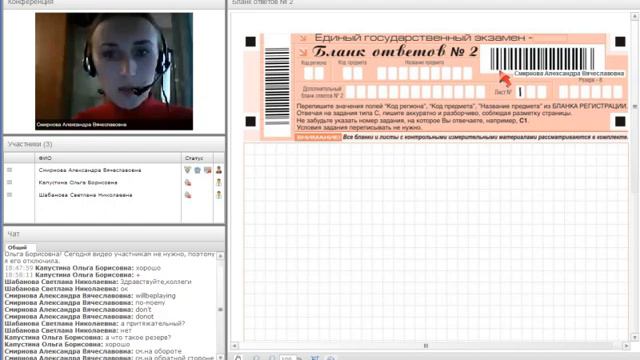The height and width of the screenshot is (360, 640).
Task: Click chat message 'donot'
Action: pyautogui.click(x=144, y=316)
